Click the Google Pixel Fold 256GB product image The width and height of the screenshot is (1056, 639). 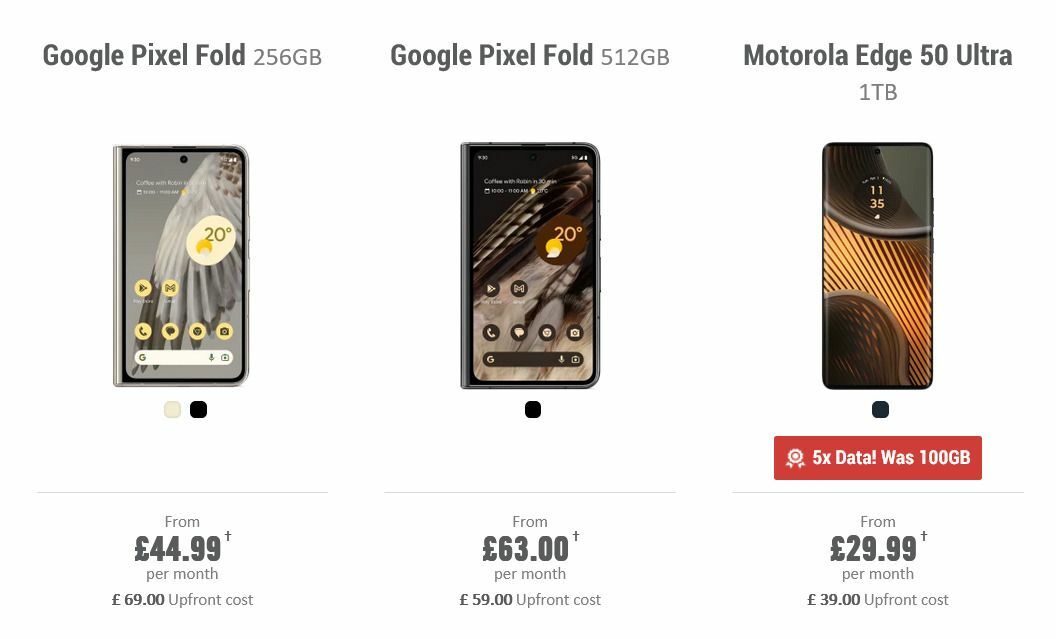coord(181,265)
